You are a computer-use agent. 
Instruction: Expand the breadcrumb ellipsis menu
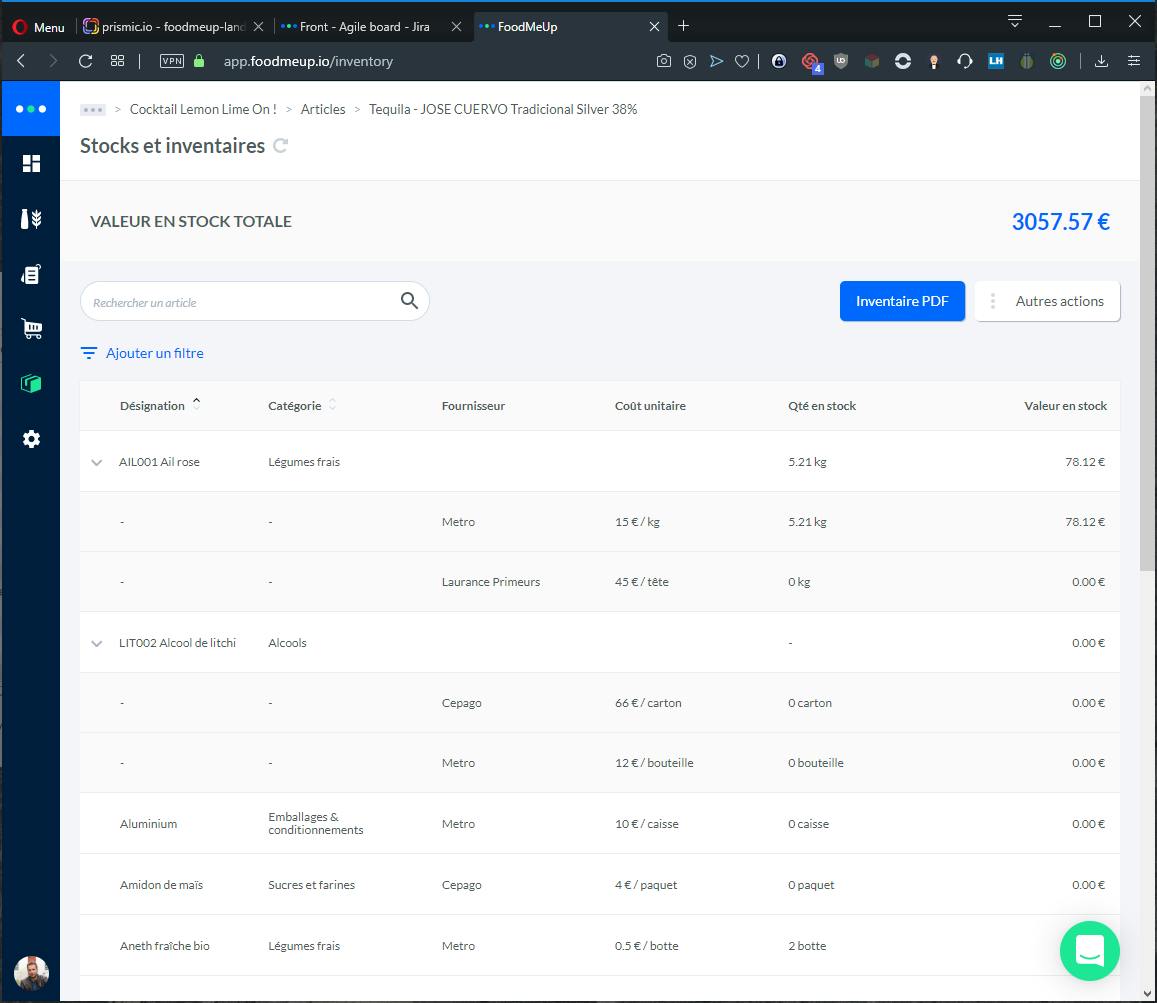pos(93,110)
